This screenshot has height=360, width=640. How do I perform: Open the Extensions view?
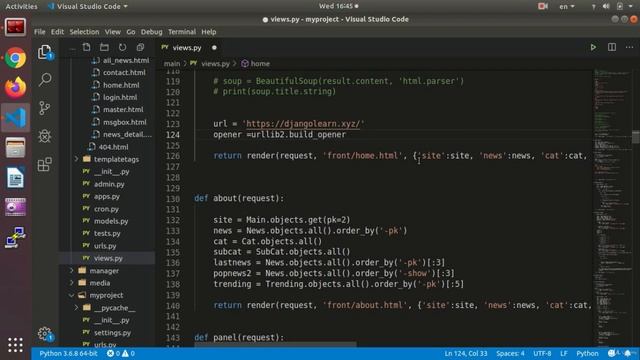click(x=44, y=164)
